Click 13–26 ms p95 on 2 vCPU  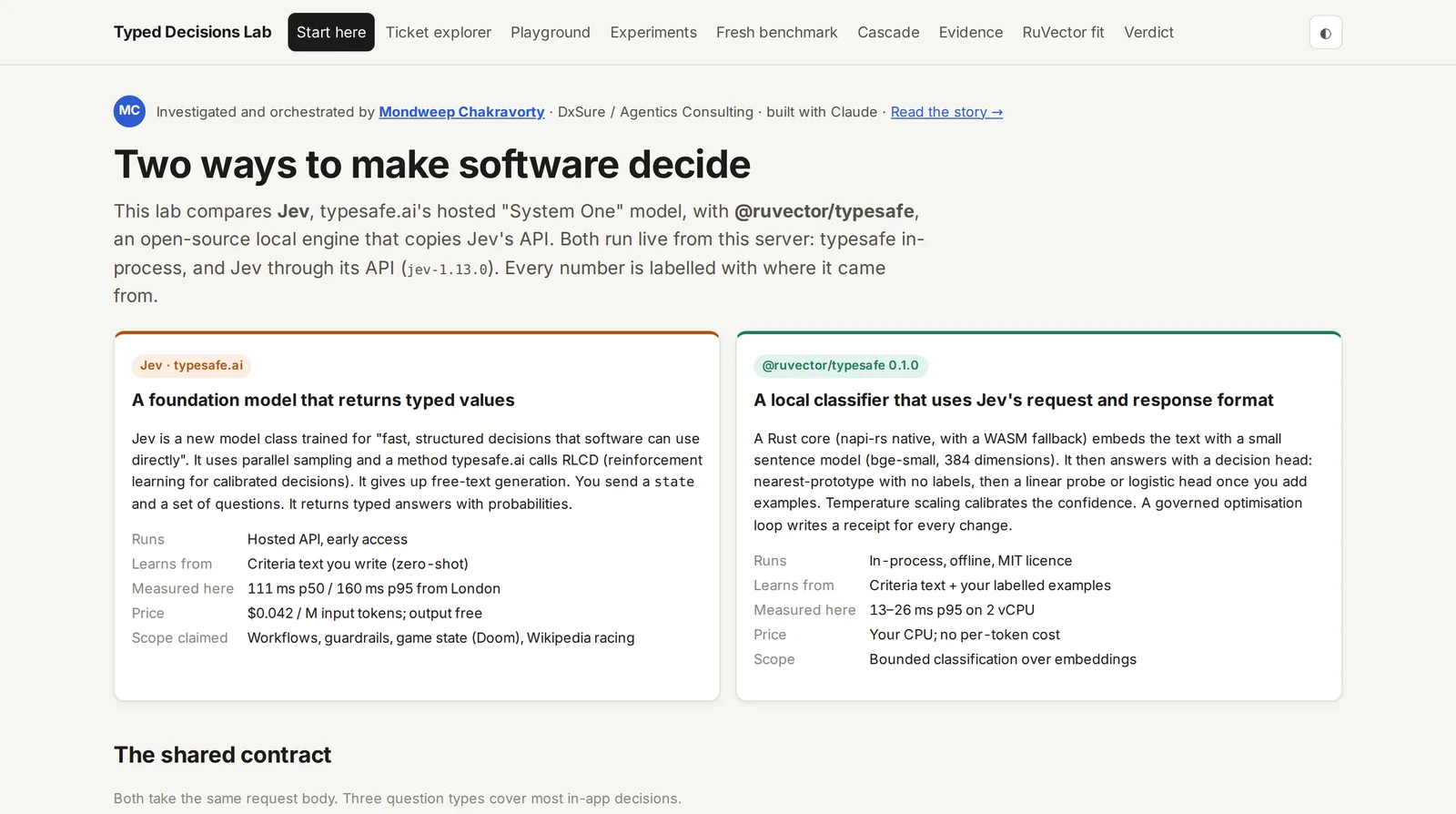952,610
